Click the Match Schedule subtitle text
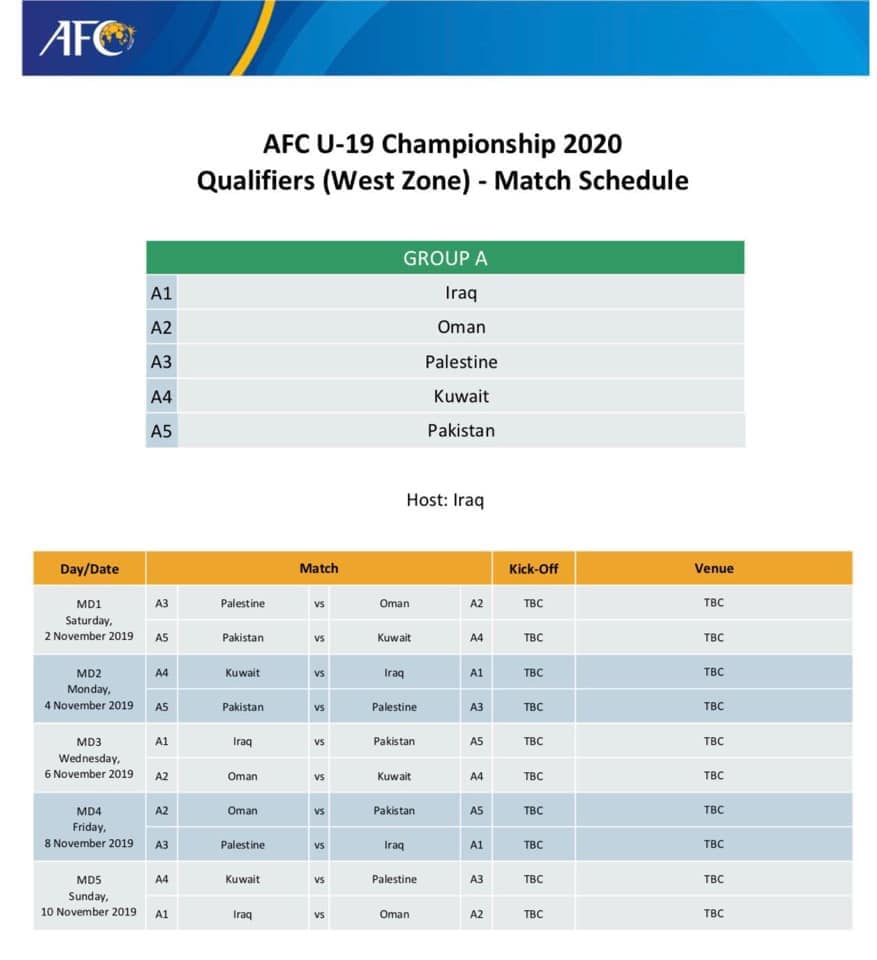877x960 pixels. 591,181
